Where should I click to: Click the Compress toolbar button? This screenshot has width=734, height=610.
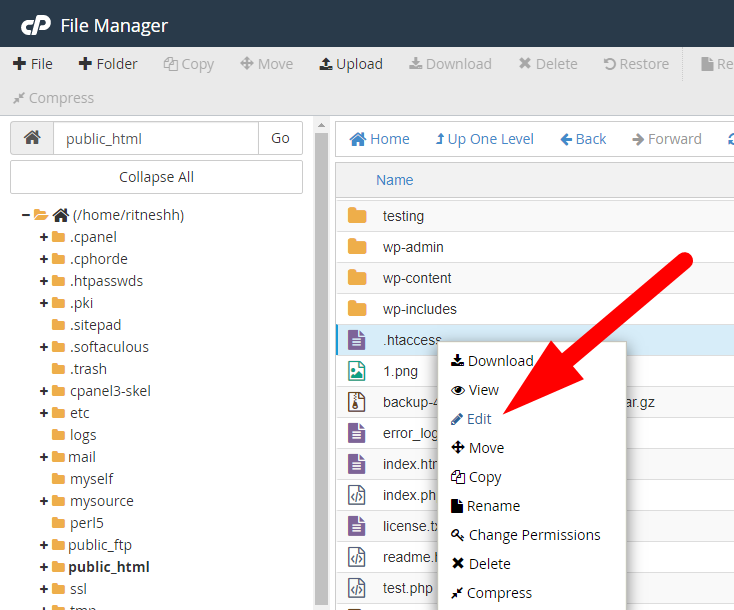pos(53,98)
